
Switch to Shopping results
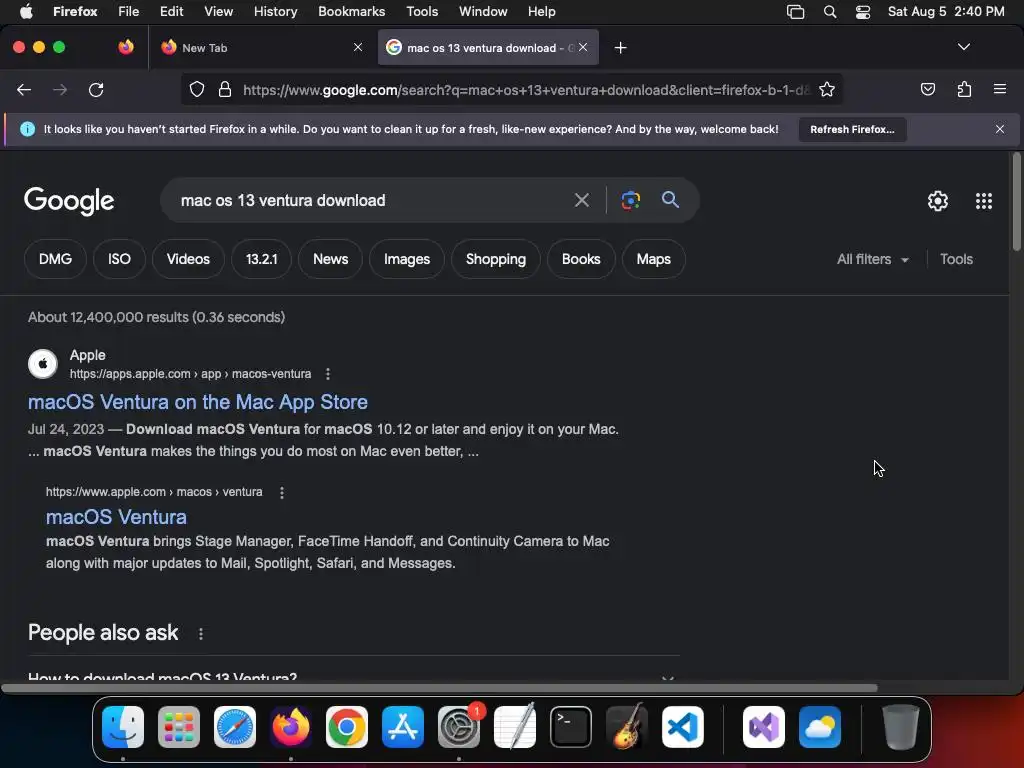[x=496, y=259]
